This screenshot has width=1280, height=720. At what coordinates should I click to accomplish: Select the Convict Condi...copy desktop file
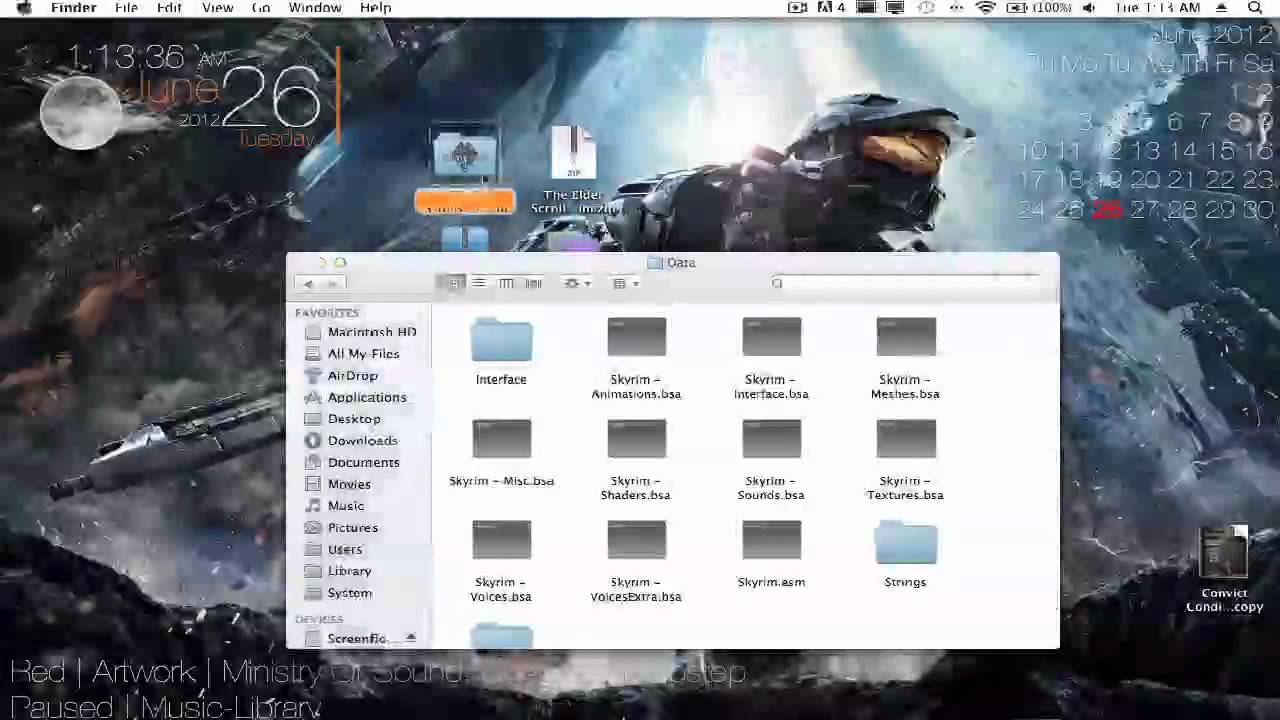tap(1225, 552)
